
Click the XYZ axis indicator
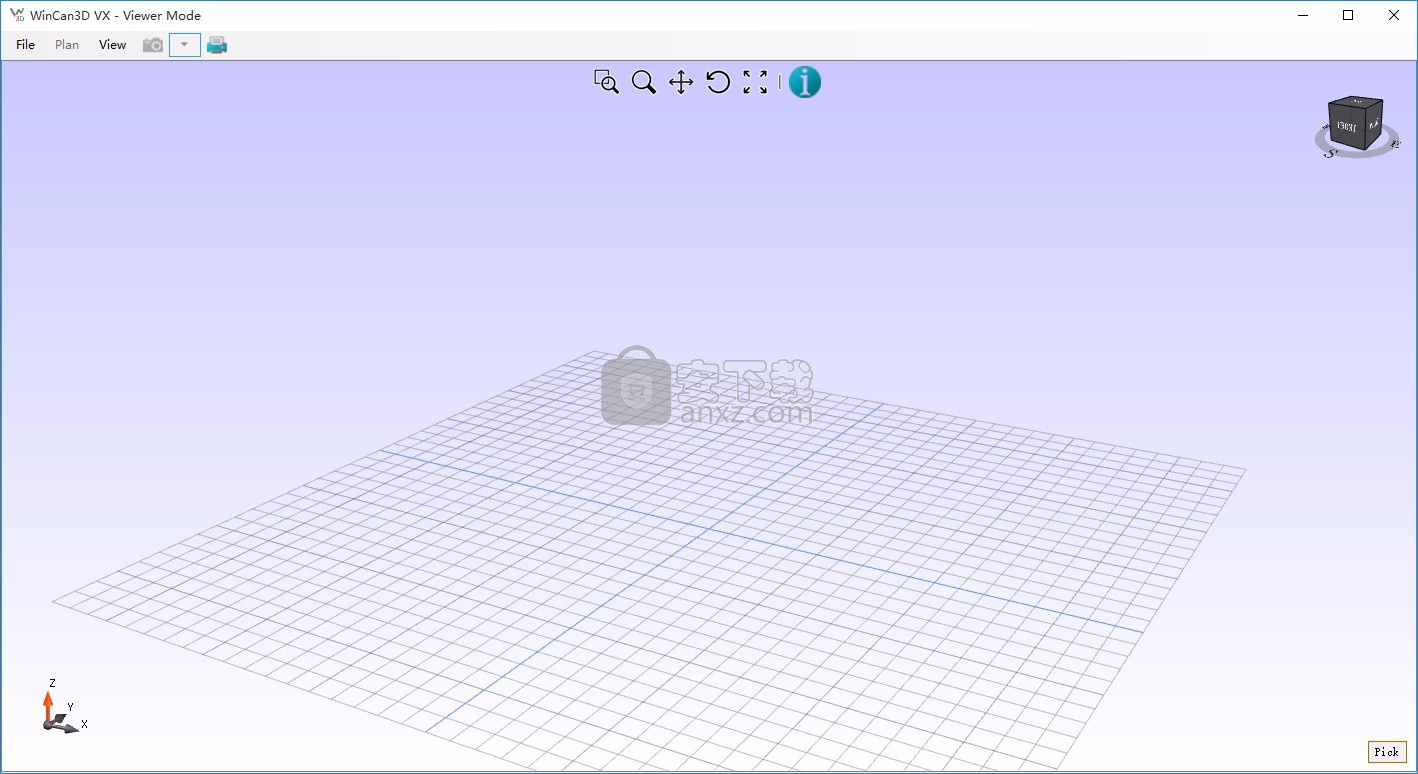pos(64,707)
